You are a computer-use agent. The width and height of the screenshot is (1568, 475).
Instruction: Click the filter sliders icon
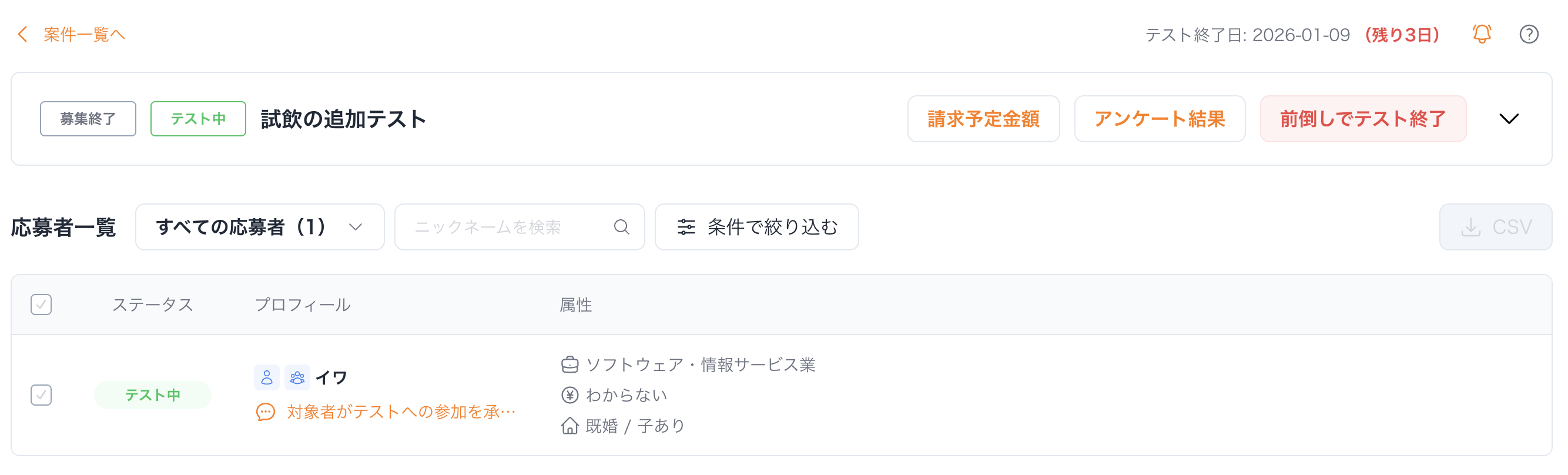[x=686, y=227]
